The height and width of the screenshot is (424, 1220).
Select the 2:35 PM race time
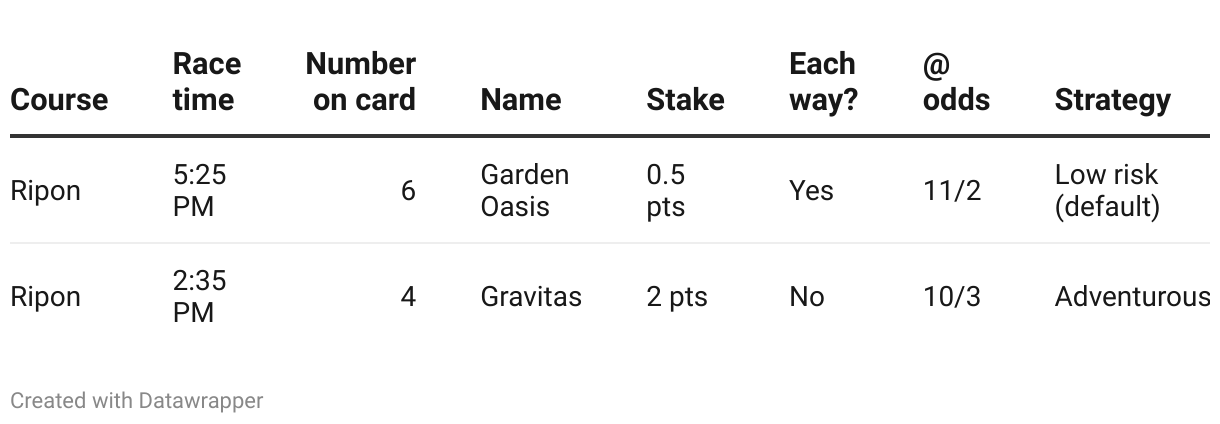[200, 297]
